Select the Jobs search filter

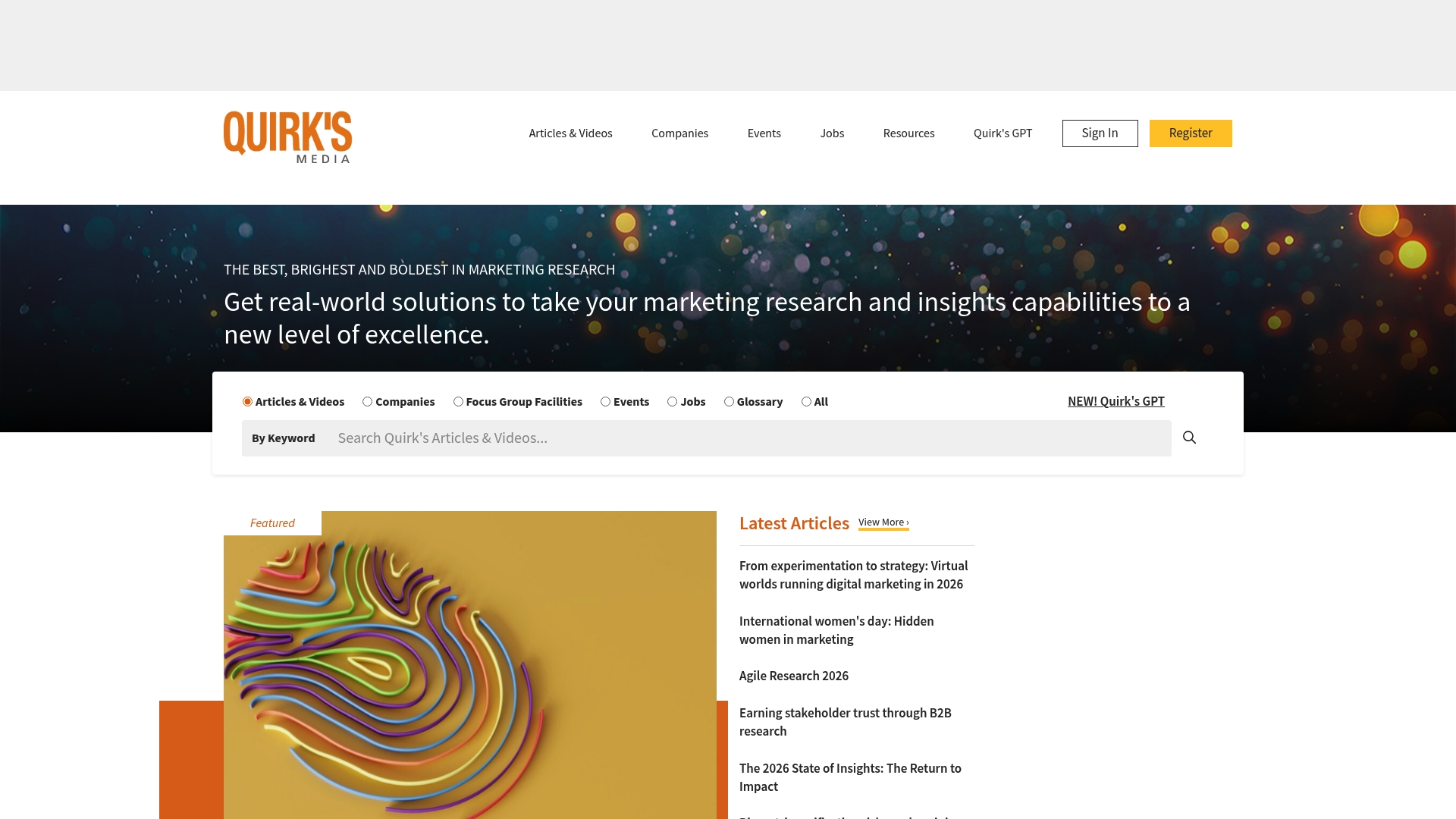click(x=672, y=401)
